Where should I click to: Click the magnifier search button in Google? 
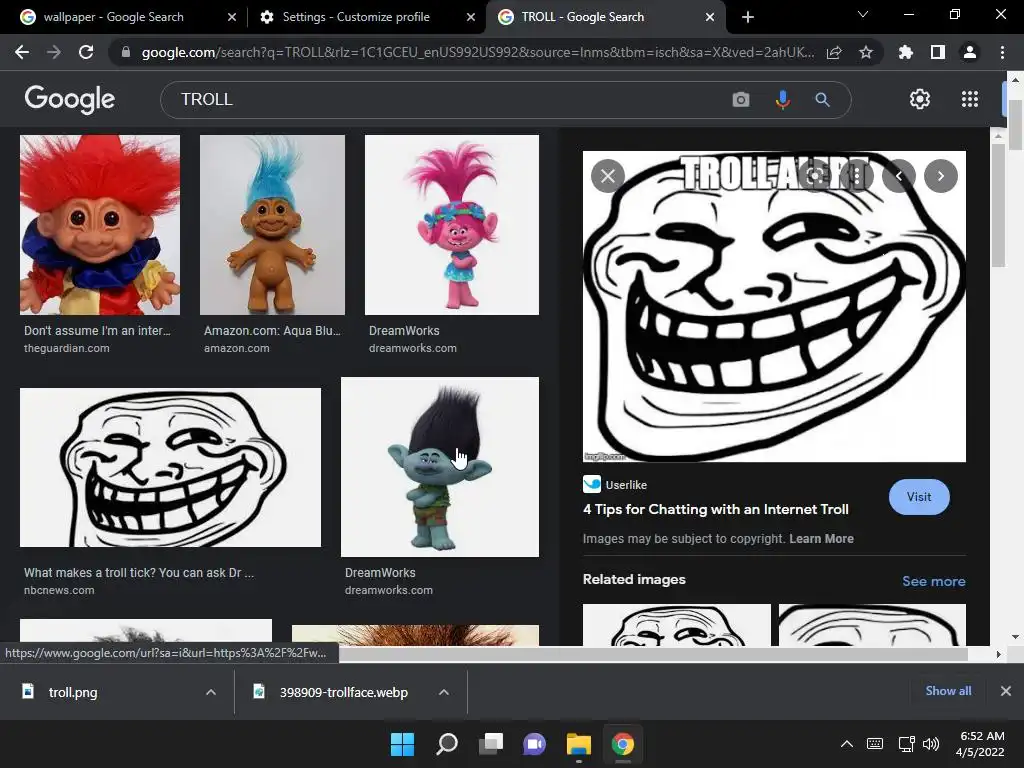point(823,99)
